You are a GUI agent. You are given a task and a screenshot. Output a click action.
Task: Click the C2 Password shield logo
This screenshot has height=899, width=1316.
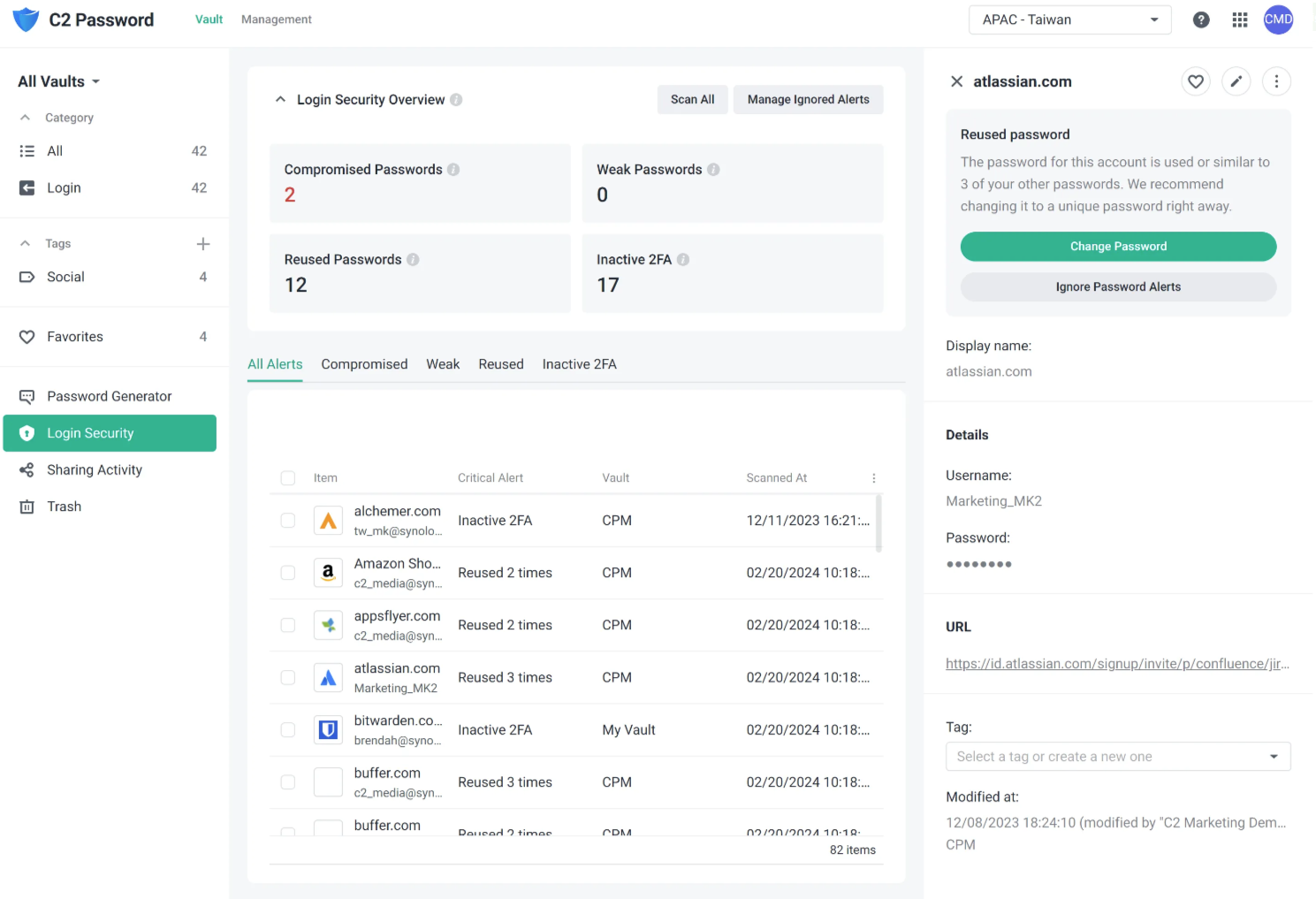[26, 19]
